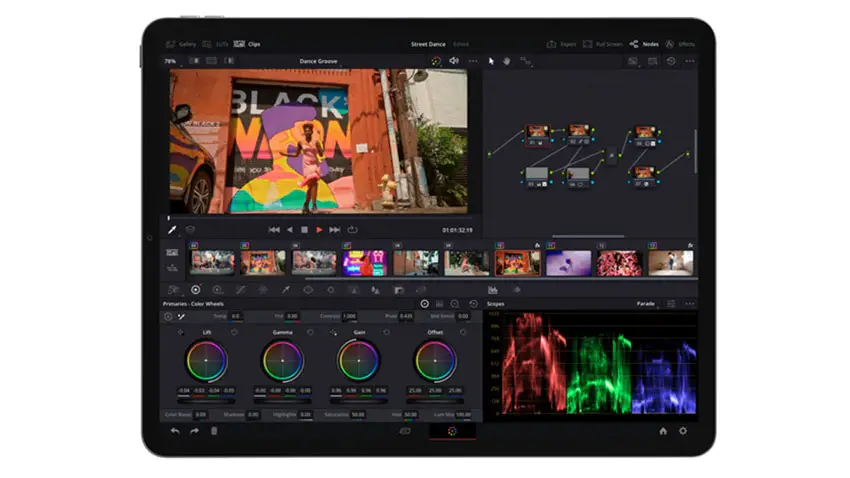
Task: Click the Saturation value field
Action: [358, 415]
